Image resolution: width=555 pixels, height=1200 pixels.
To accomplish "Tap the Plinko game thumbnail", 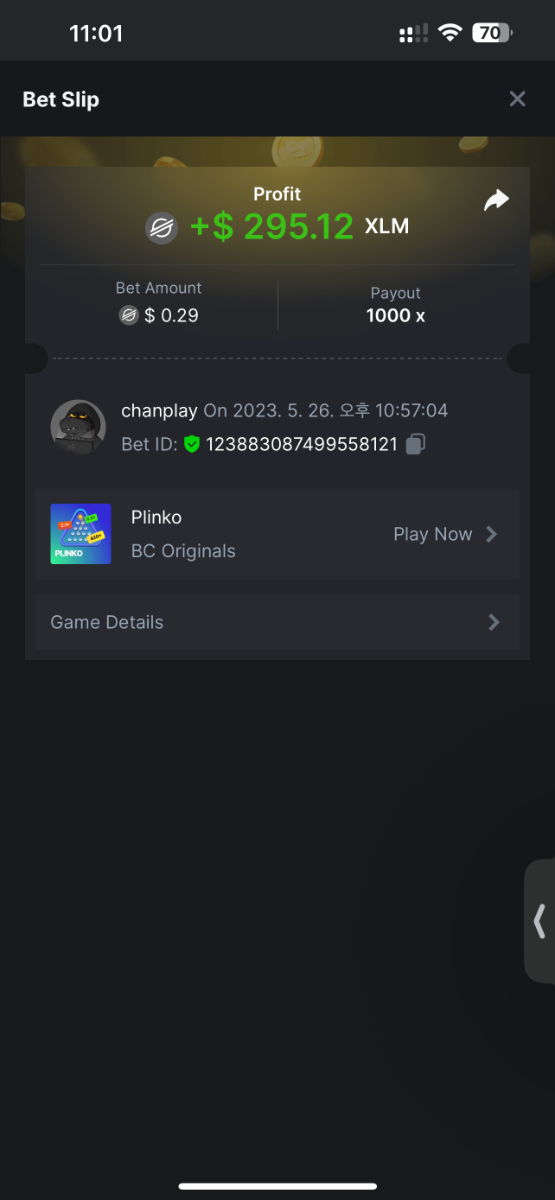I will [x=81, y=534].
